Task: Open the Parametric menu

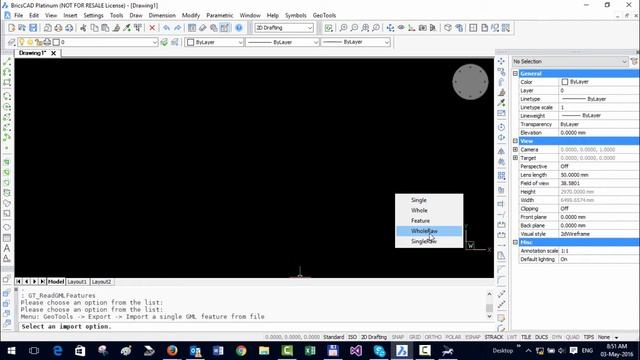Action: (220, 15)
